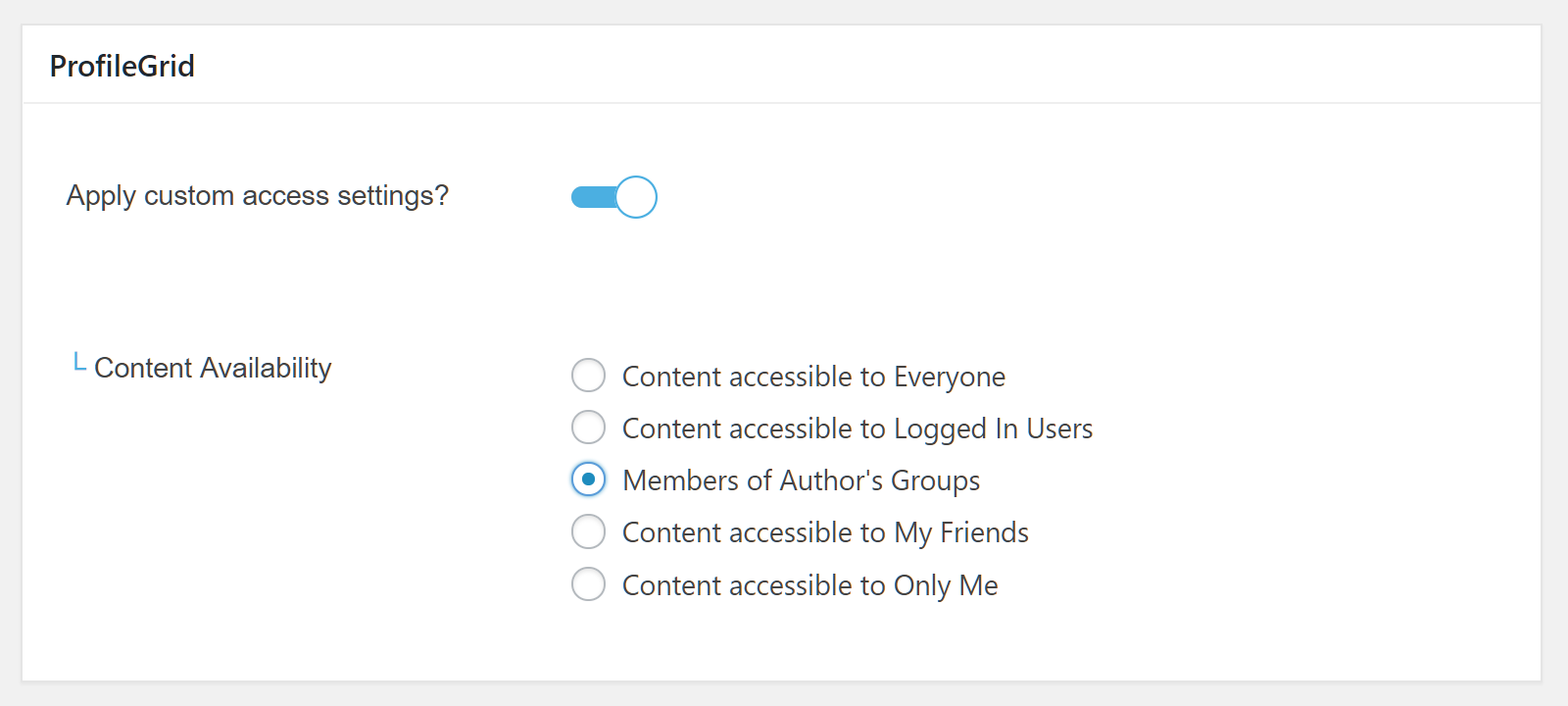Click the Only Me option text
The height and width of the screenshot is (706, 1568).
(809, 584)
